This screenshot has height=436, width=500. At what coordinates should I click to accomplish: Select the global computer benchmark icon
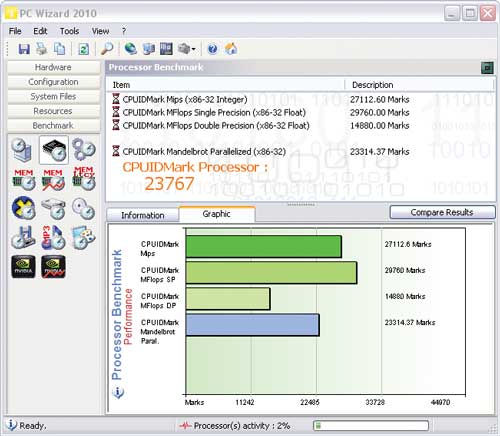(x=22, y=150)
